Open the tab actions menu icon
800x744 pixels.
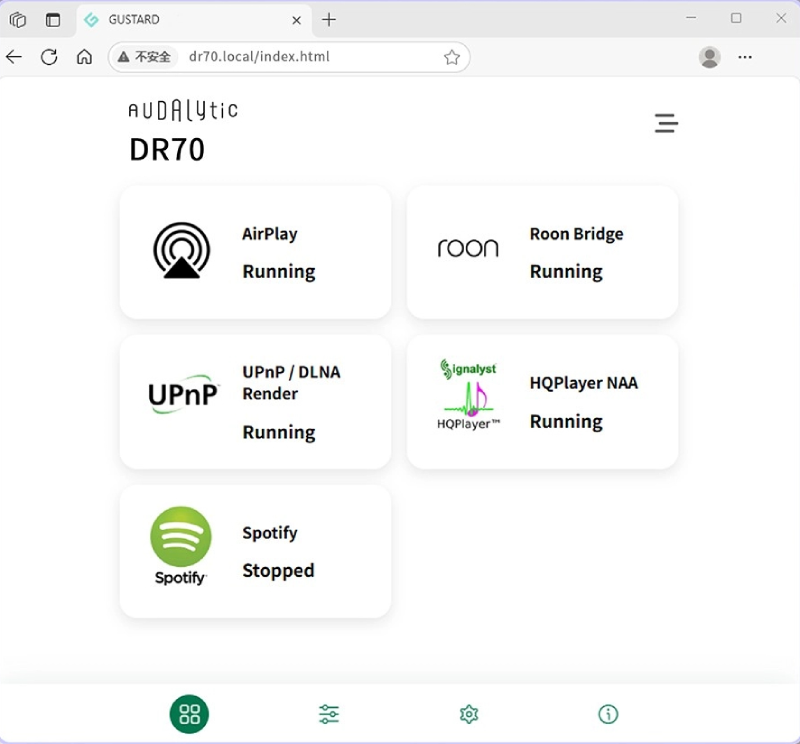pos(53,20)
